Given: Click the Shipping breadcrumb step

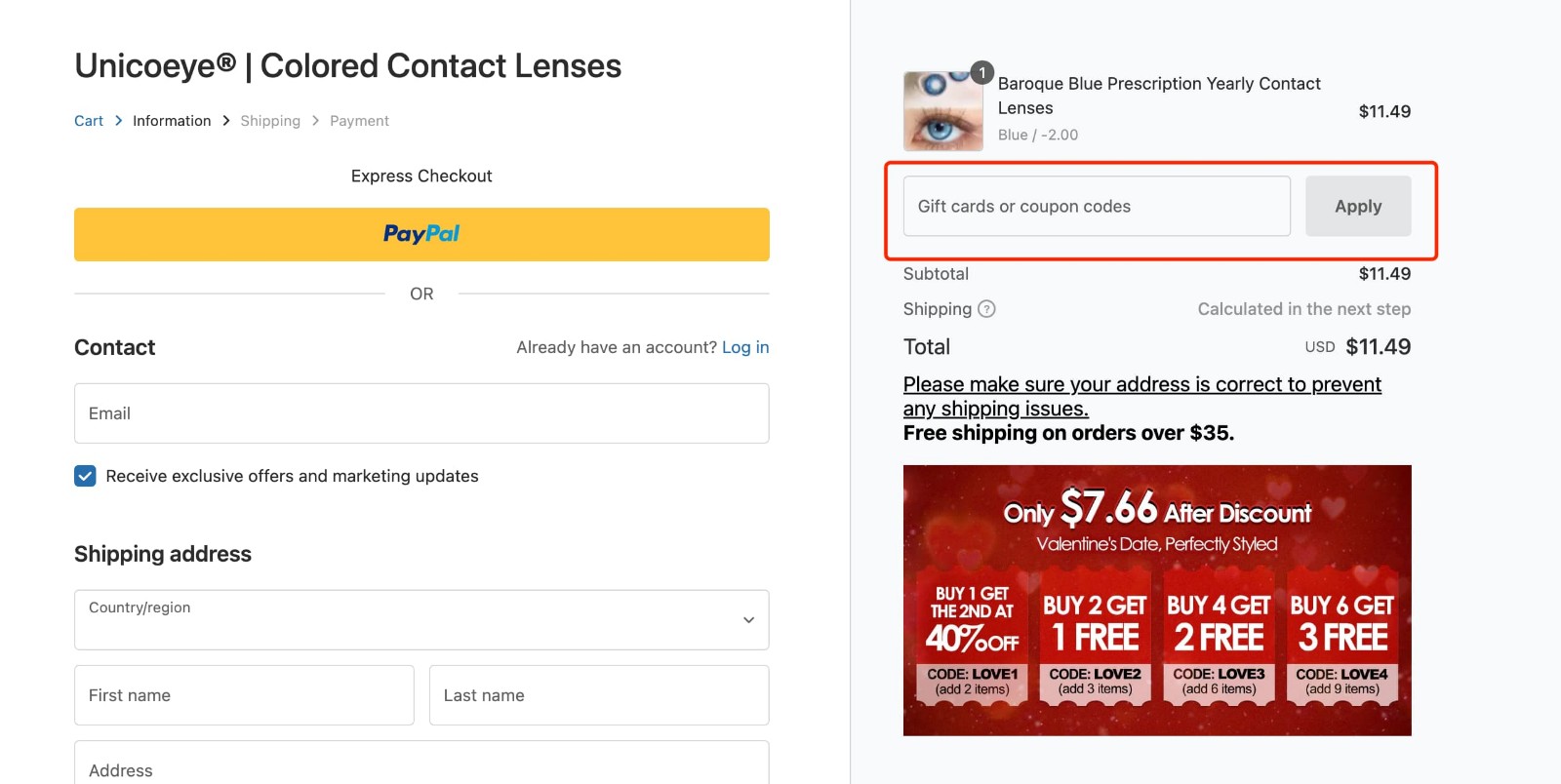Looking at the screenshot, I should tap(270, 120).
